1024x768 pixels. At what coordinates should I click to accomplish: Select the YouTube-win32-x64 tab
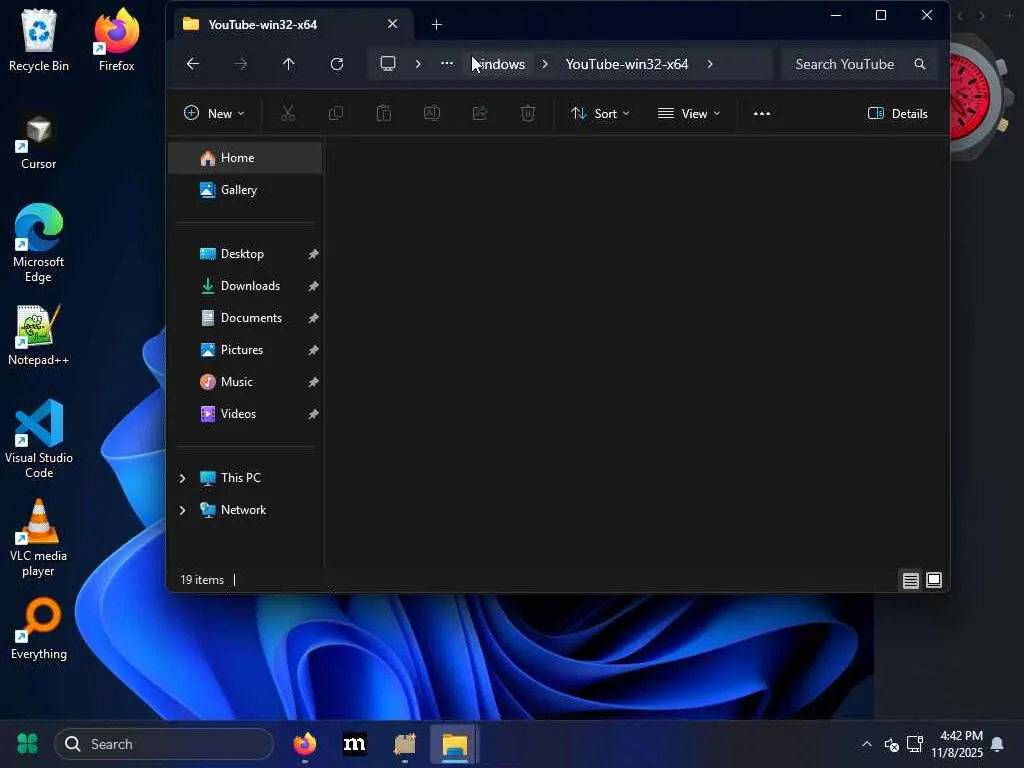click(x=291, y=24)
